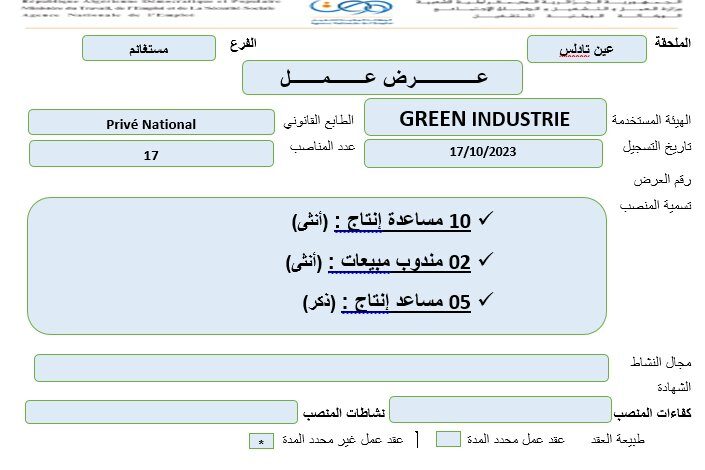Click the 'عرض عمل' title box
Screen dimensions: 705x470
pos(382,77)
